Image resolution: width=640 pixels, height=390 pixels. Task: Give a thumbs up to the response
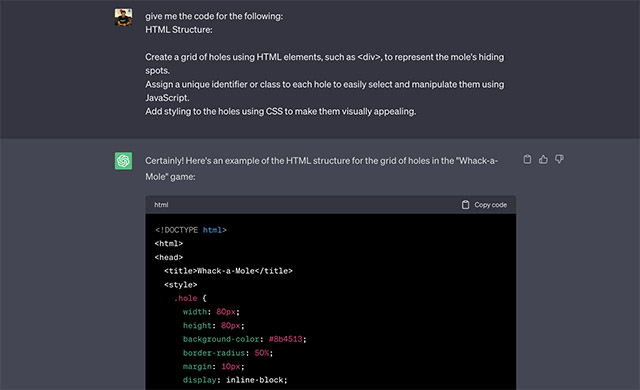[x=543, y=159]
